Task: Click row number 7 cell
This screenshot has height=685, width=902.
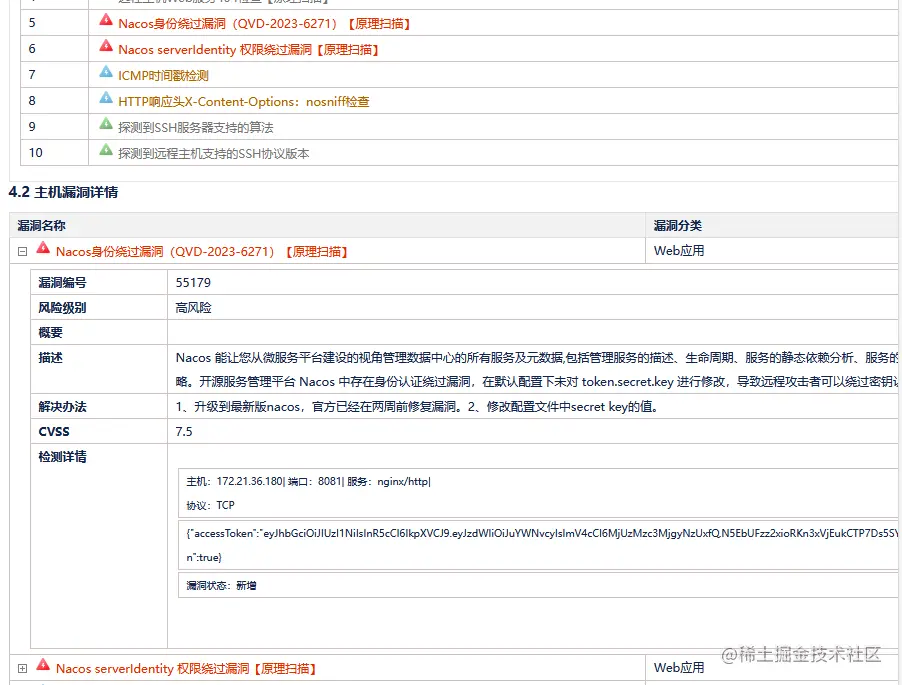Action: pos(54,74)
